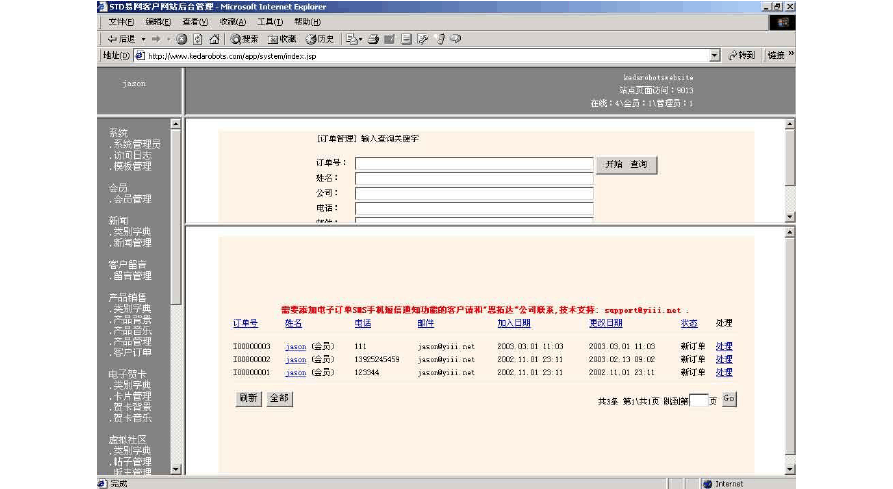Image resolution: width=893 pixels, height=489 pixels.
Task: Click the Print icon in toolbar
Action: (x=373, y=39)
